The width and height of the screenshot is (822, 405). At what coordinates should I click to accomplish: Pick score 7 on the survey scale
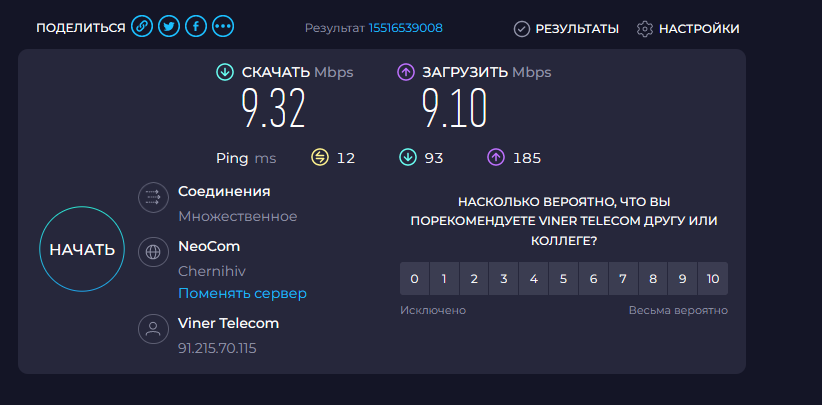pyautogui.click(x=623, y=279)
